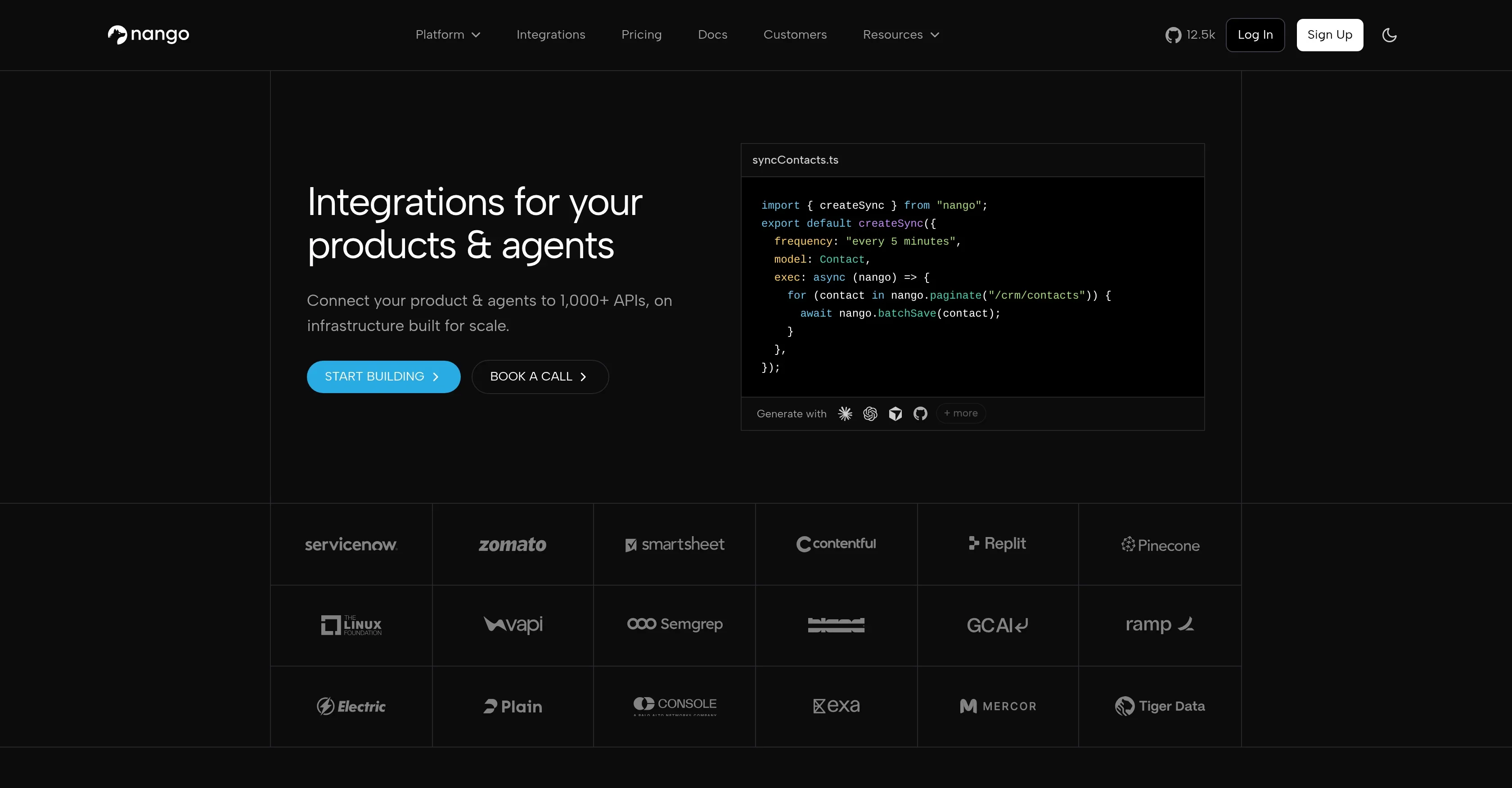Click the Nango logo in header
1512x788 pixels.
(x=148, y=35)
